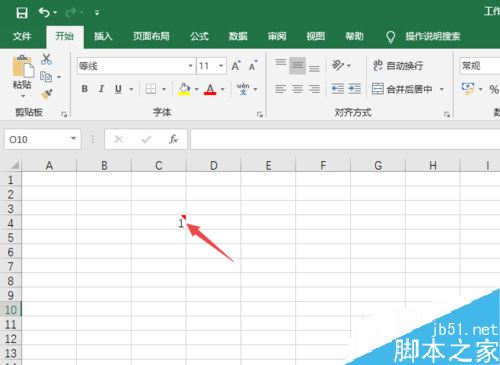
Task: Apply percent style
Action: coord(494,89)
